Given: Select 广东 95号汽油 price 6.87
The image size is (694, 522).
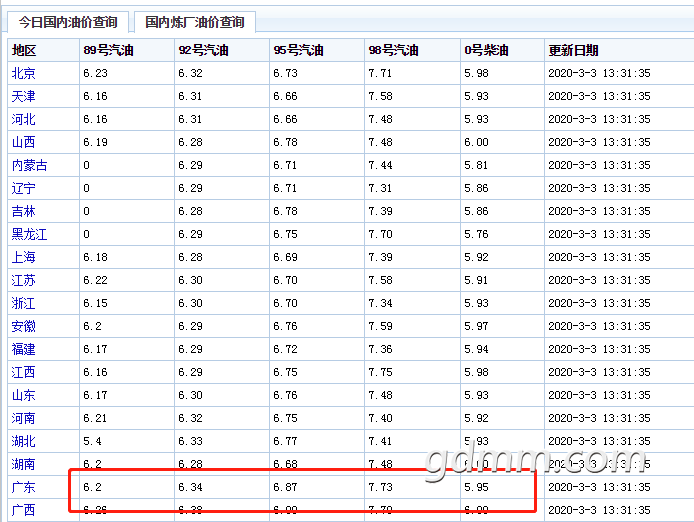Looking at the screenshot, I should 285,487.
